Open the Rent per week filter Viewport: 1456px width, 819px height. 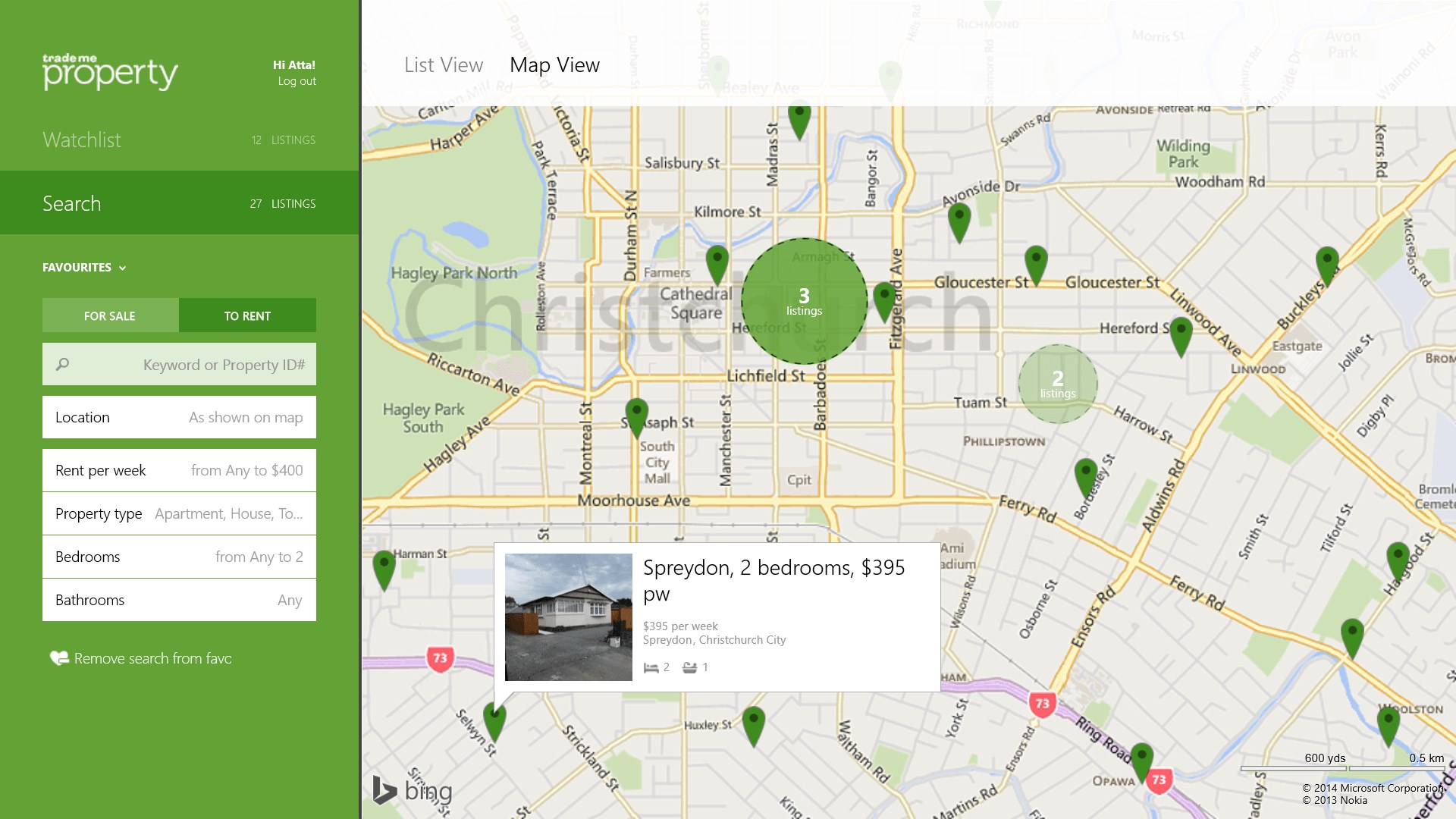pos(179,470)
